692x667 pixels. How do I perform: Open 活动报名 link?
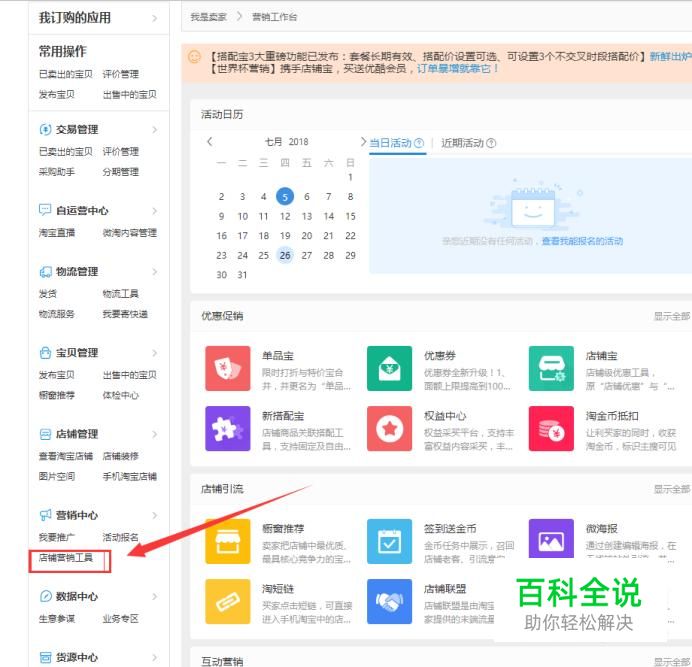pyautogui.click(x=120, y=537)
